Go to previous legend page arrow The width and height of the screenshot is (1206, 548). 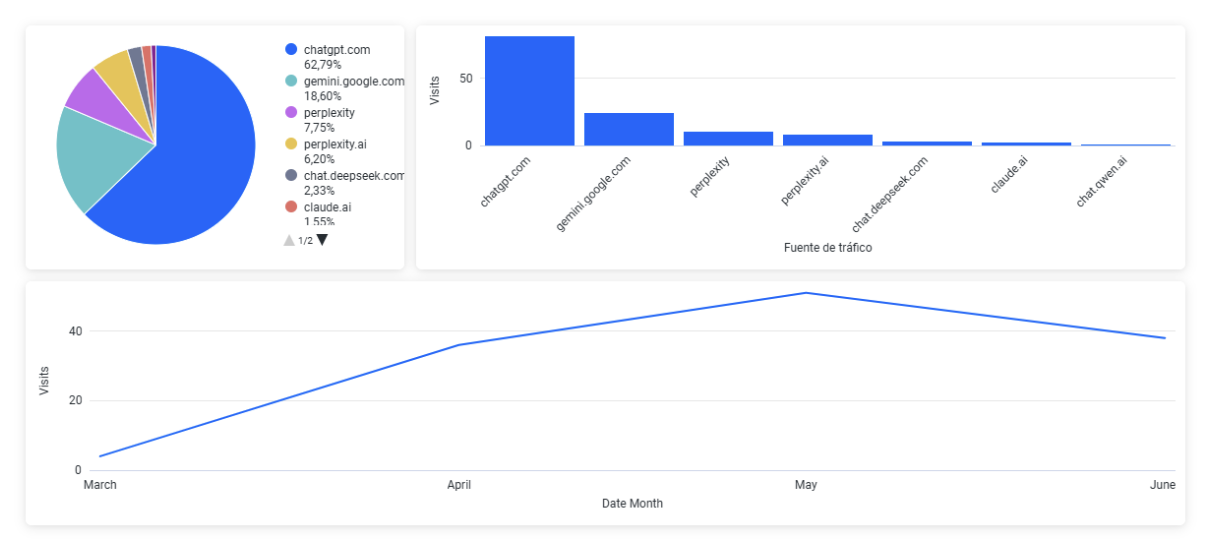(289, 240)
